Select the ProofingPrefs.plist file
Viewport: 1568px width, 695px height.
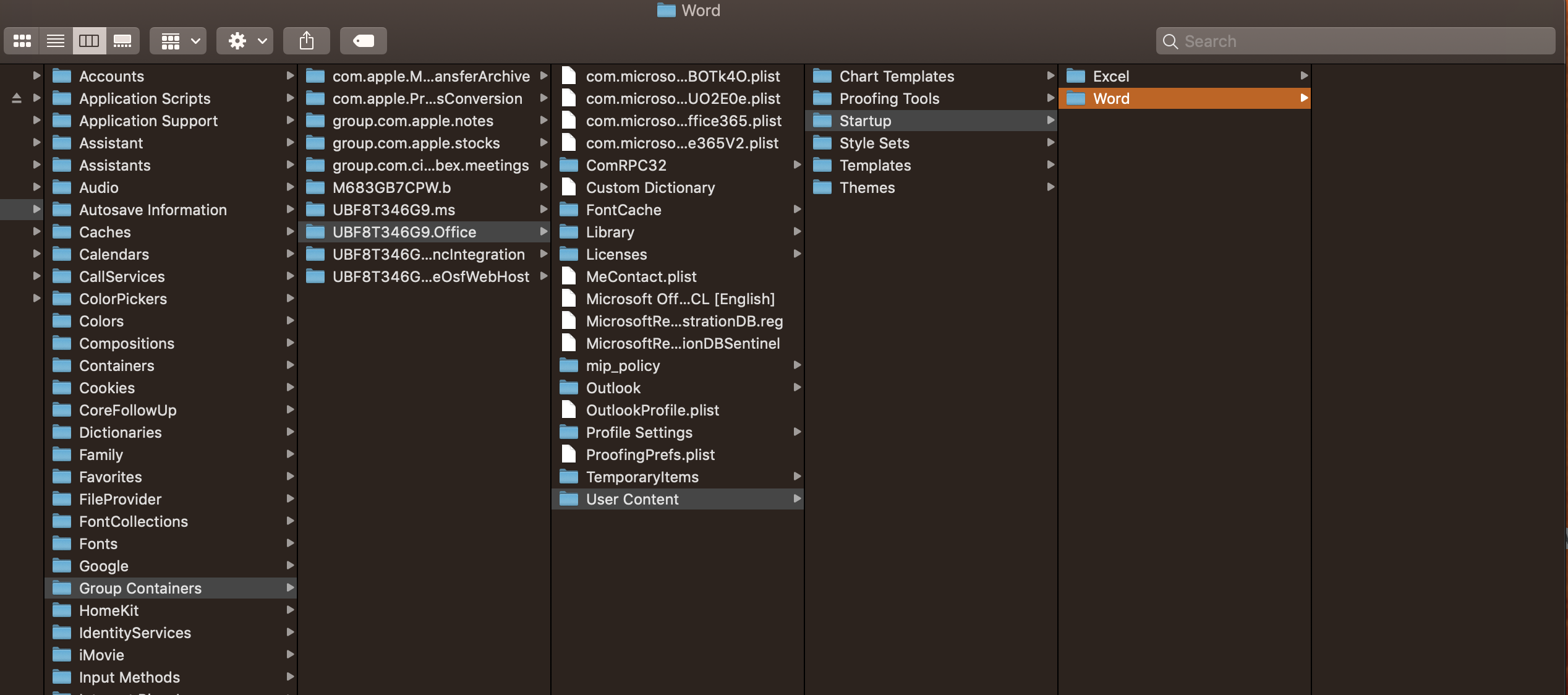[678, 454]
